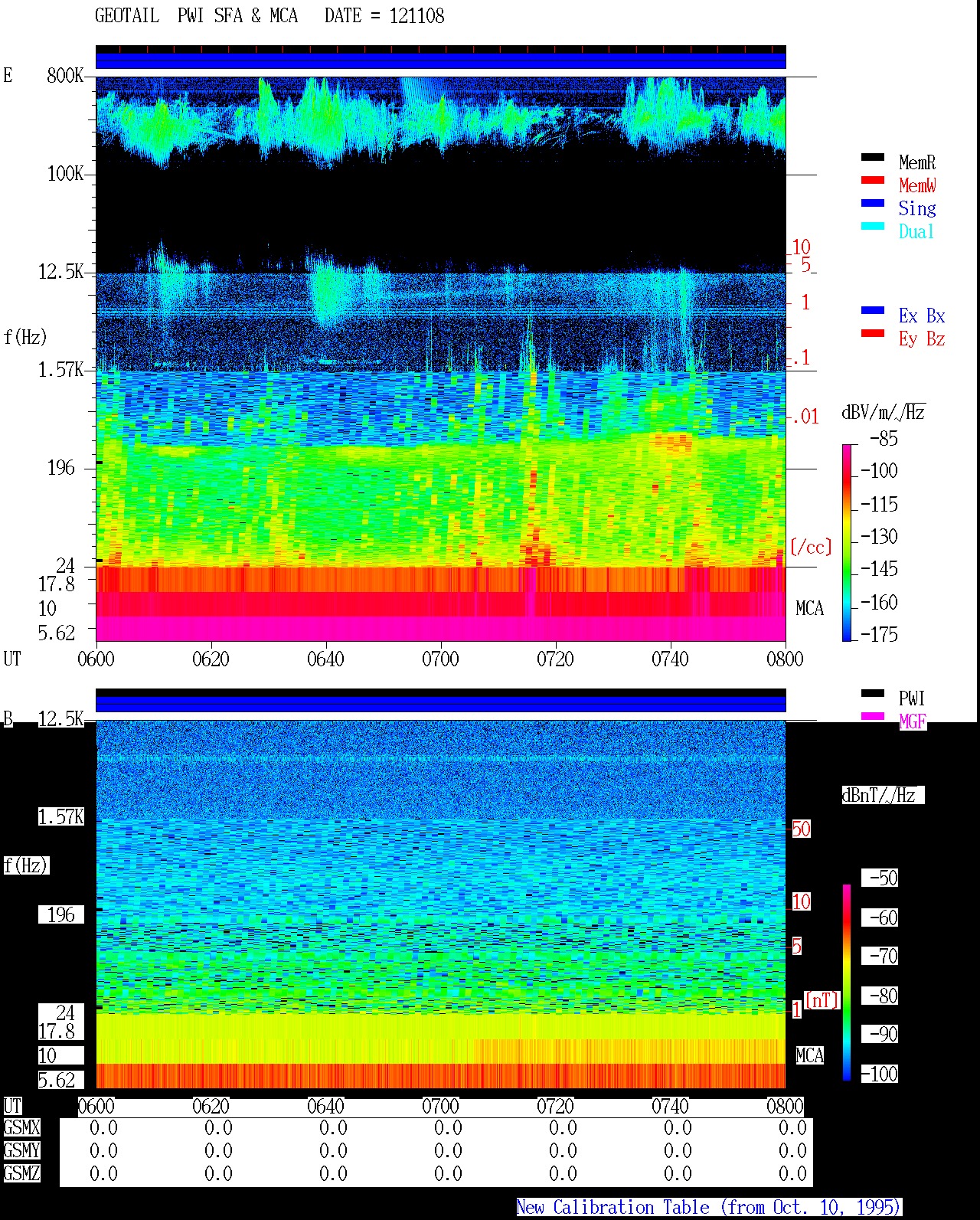Click the f(Hz) label beside the E panel
Viewport: 980px width, 1220px height.
point(25,337)
